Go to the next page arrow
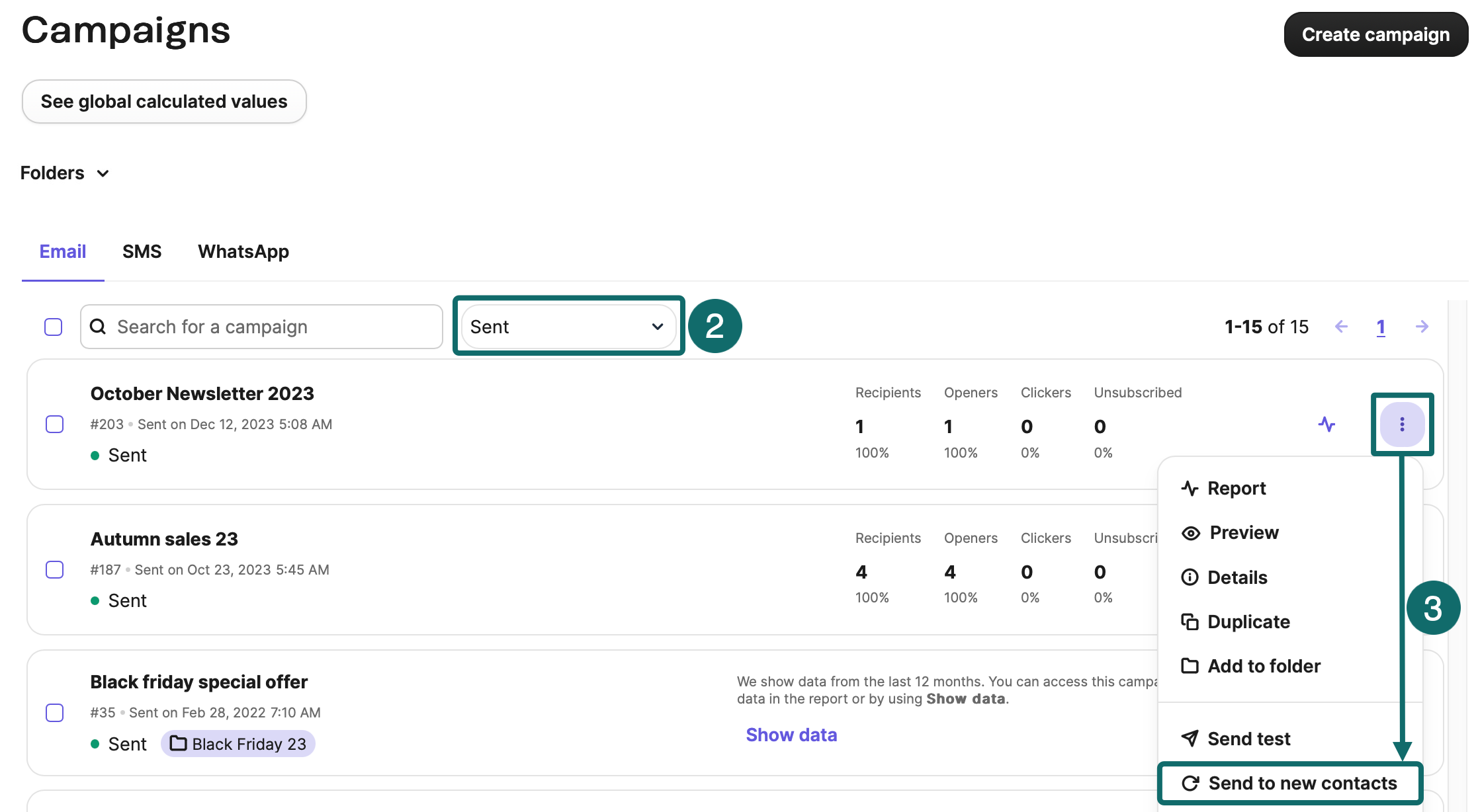The width and height of the screenshot is (1478, 812). (1422, 327)
